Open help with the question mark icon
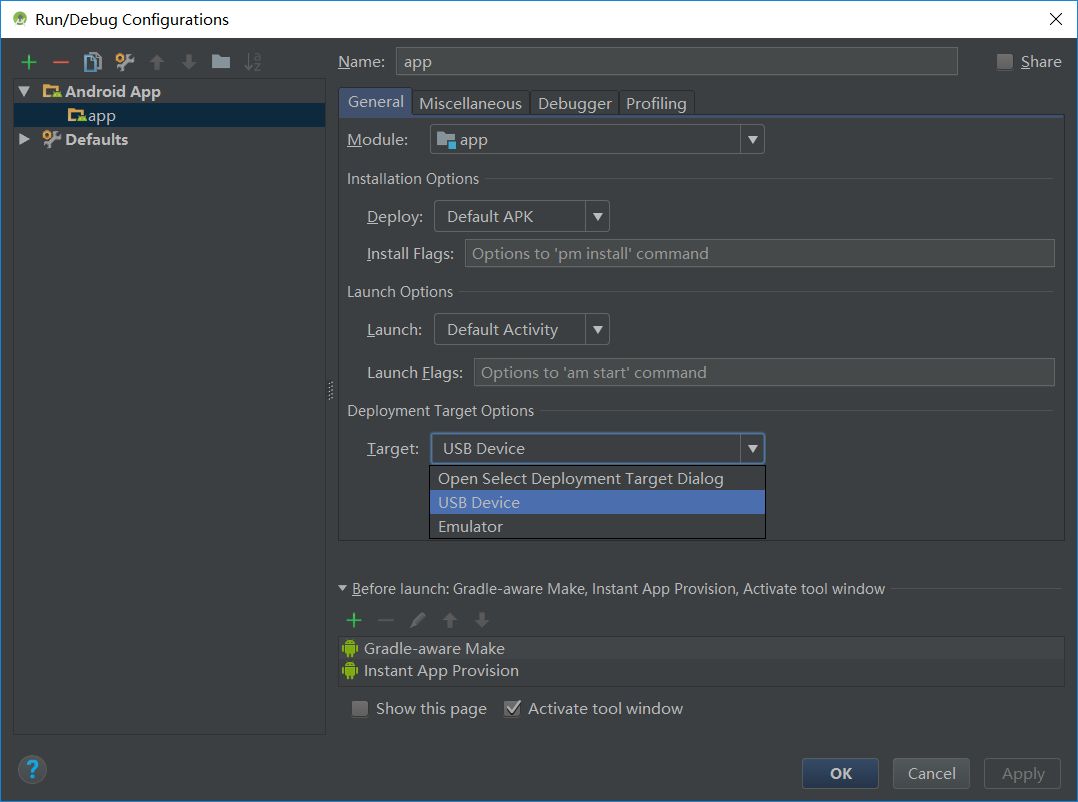This screenshot has width=1078, height=802. (x=32, y=769)
